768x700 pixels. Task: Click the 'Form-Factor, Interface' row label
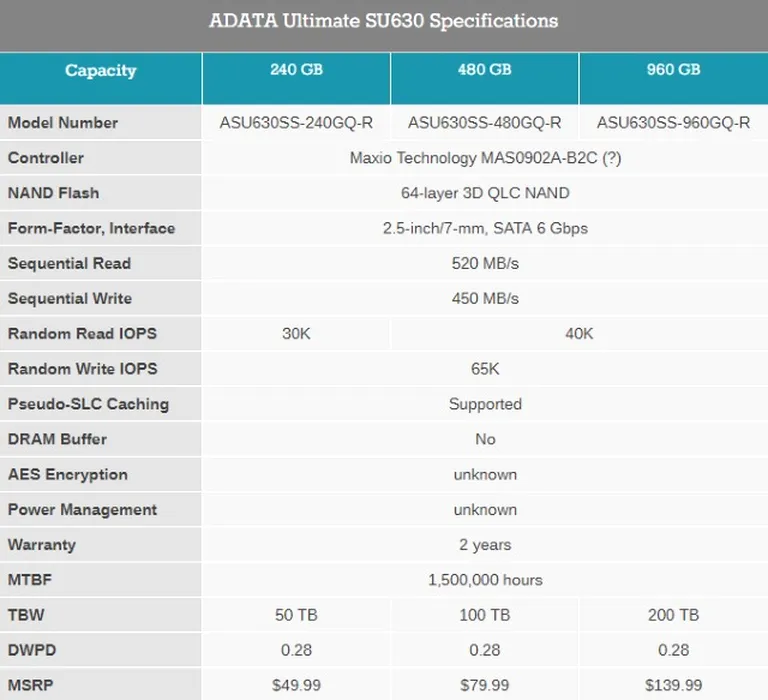(92, 228)
